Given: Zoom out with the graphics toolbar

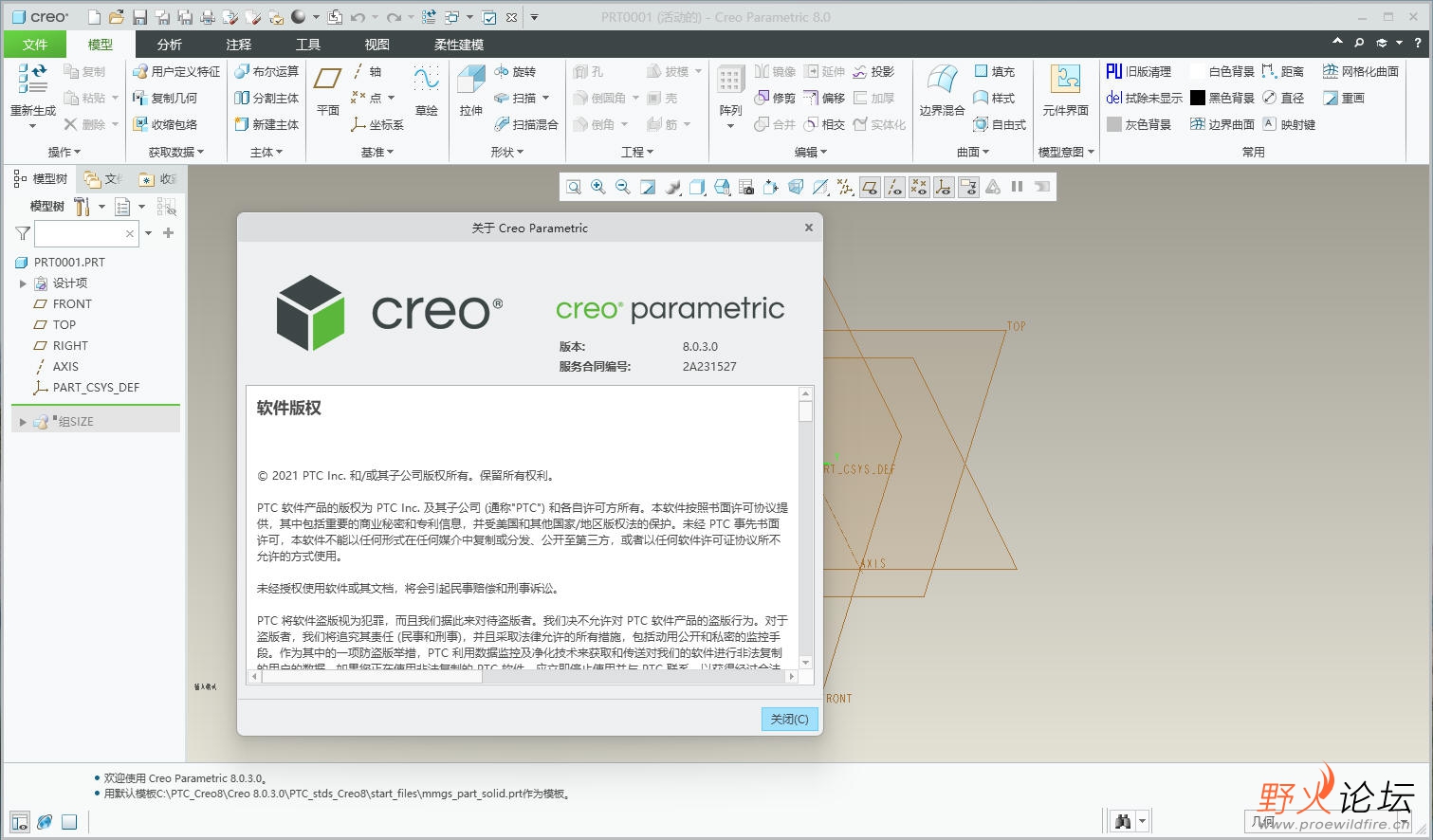Looking at the screenshot, I should tap(623, 187).
